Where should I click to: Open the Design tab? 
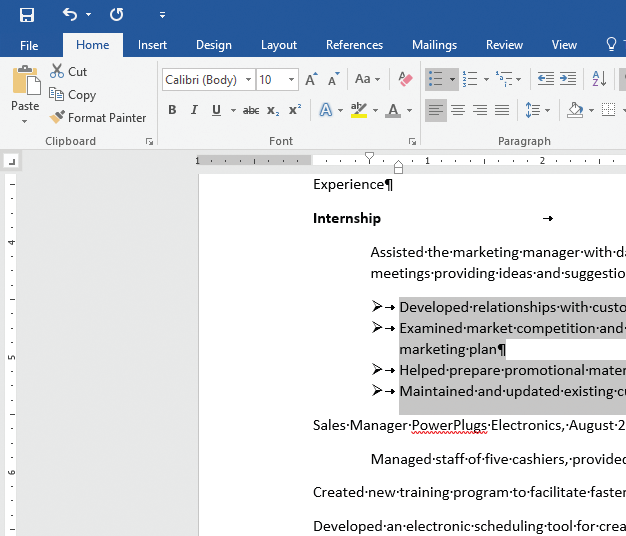coord(214,45)
